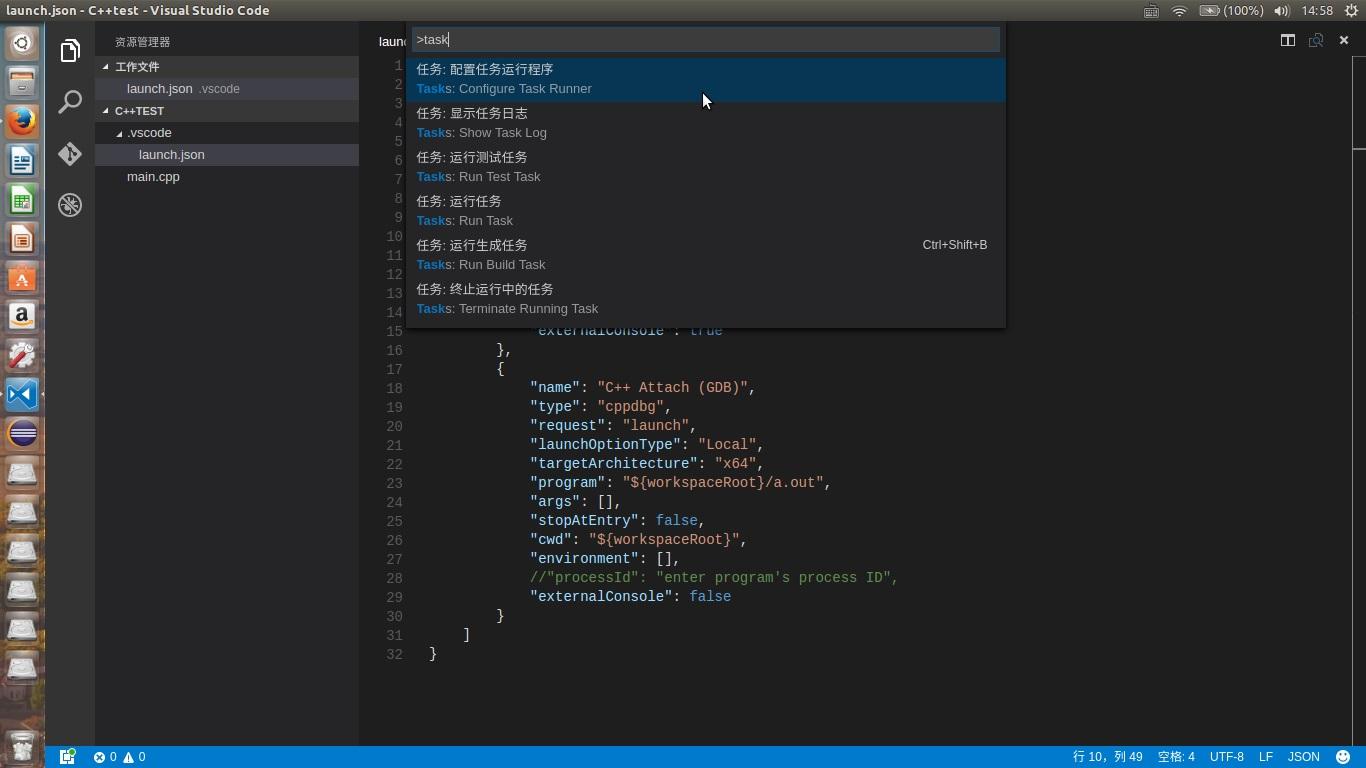The height and width of the screenshot is (768, 1366).
Task: Select Tasks: Configure Task Runner command
Action: (x=704, y=79)
